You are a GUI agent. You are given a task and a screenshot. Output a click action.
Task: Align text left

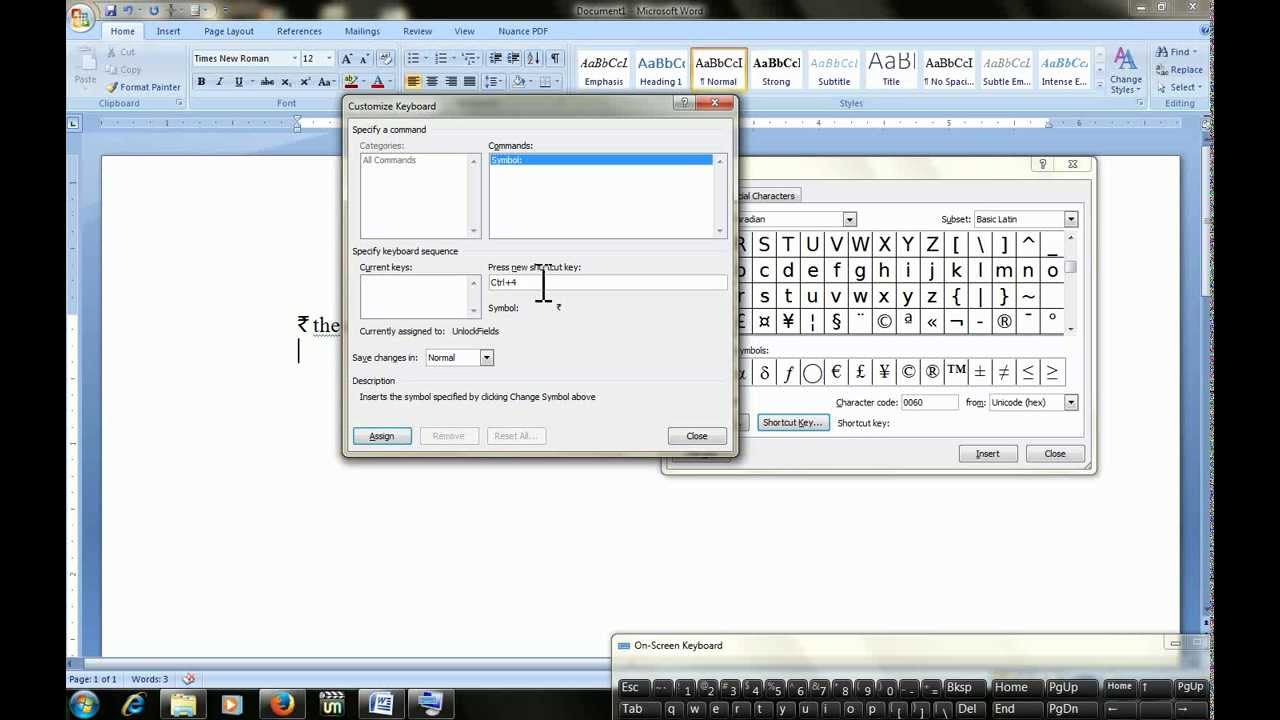click(x=414, y=82)
